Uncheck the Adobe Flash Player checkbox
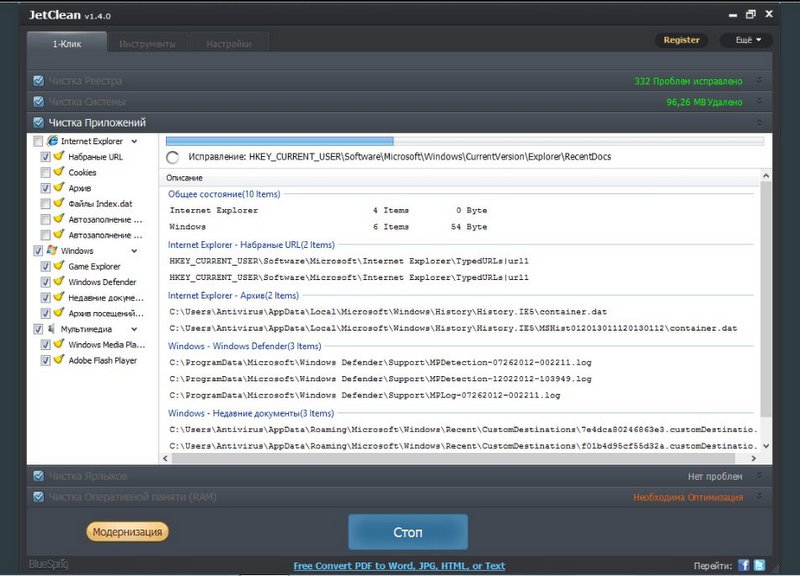This screenshot has width=800, height=576. (45, 361)
